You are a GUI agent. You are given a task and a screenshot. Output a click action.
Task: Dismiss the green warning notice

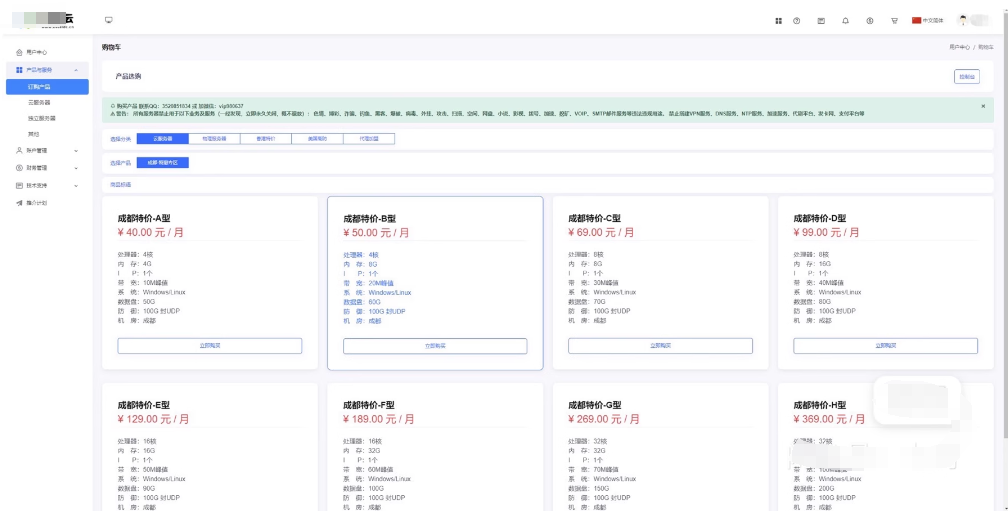click(983, 105)
